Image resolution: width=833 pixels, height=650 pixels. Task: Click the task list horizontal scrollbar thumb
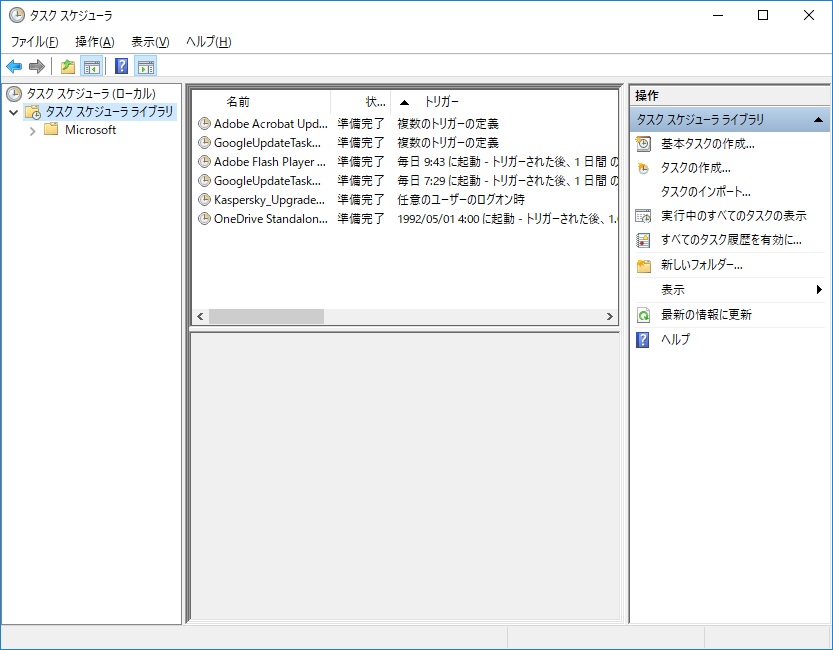pos(266,316)
